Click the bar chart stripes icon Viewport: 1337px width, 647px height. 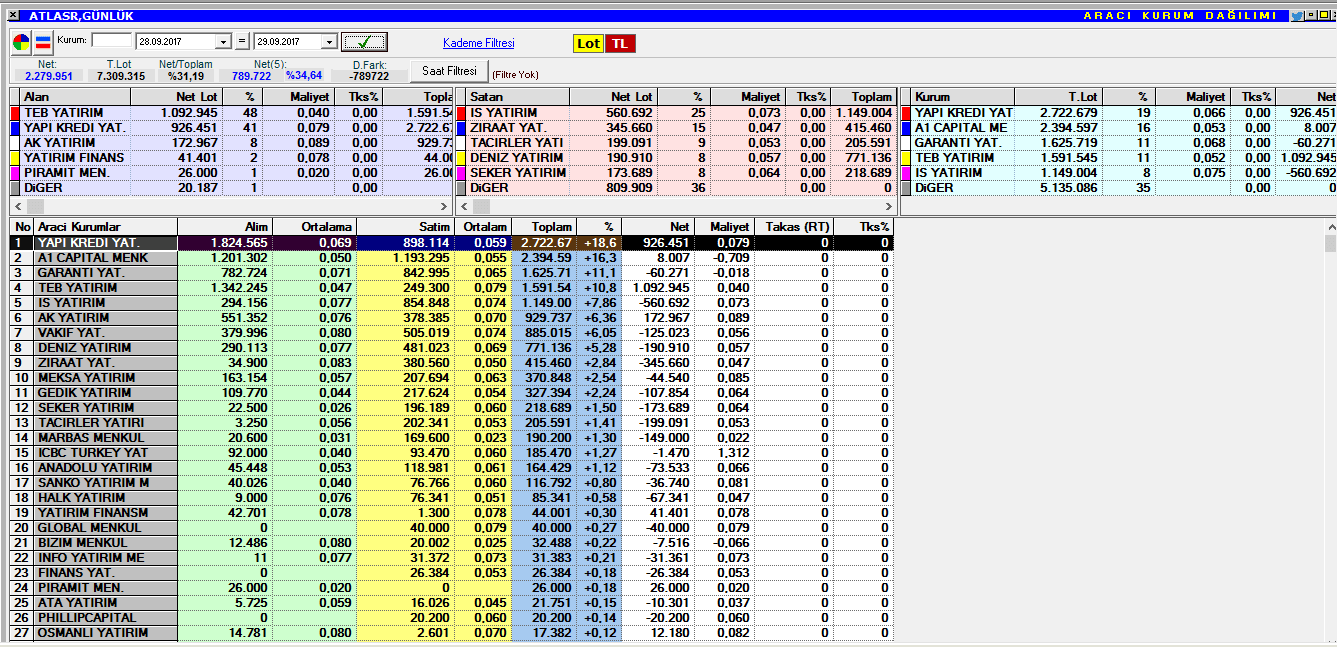43,42
